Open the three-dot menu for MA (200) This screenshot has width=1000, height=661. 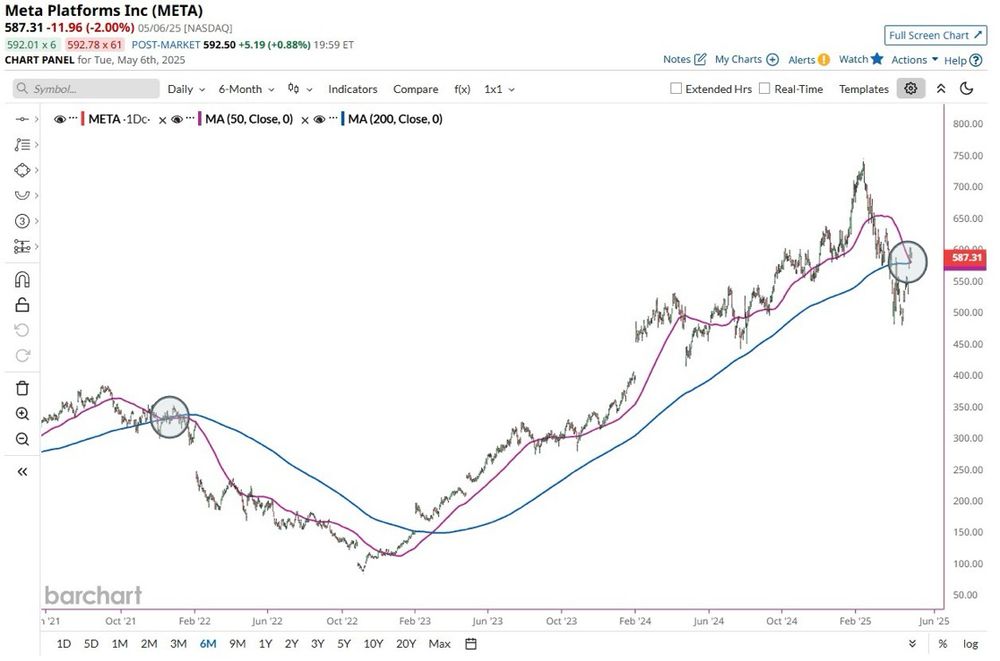coord(332,119)
